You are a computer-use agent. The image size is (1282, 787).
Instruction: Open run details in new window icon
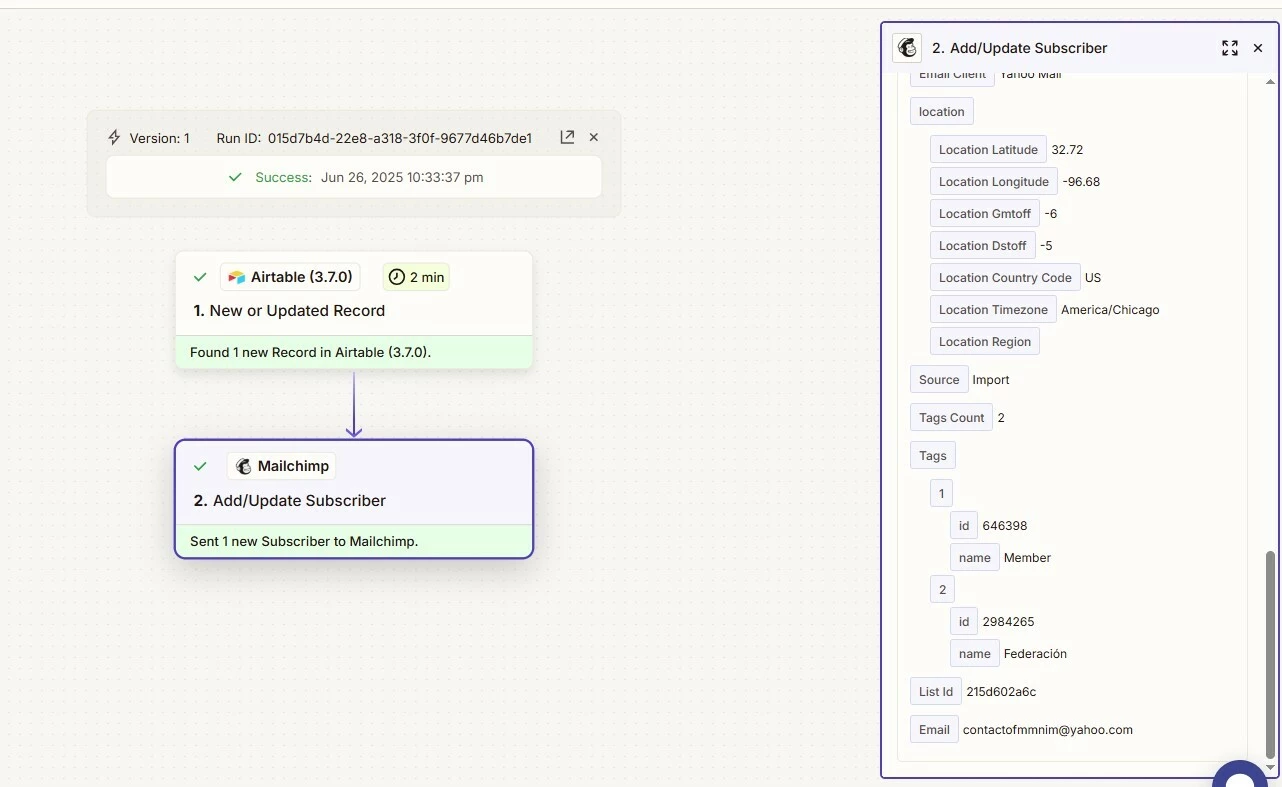click(x=567, y=137)
